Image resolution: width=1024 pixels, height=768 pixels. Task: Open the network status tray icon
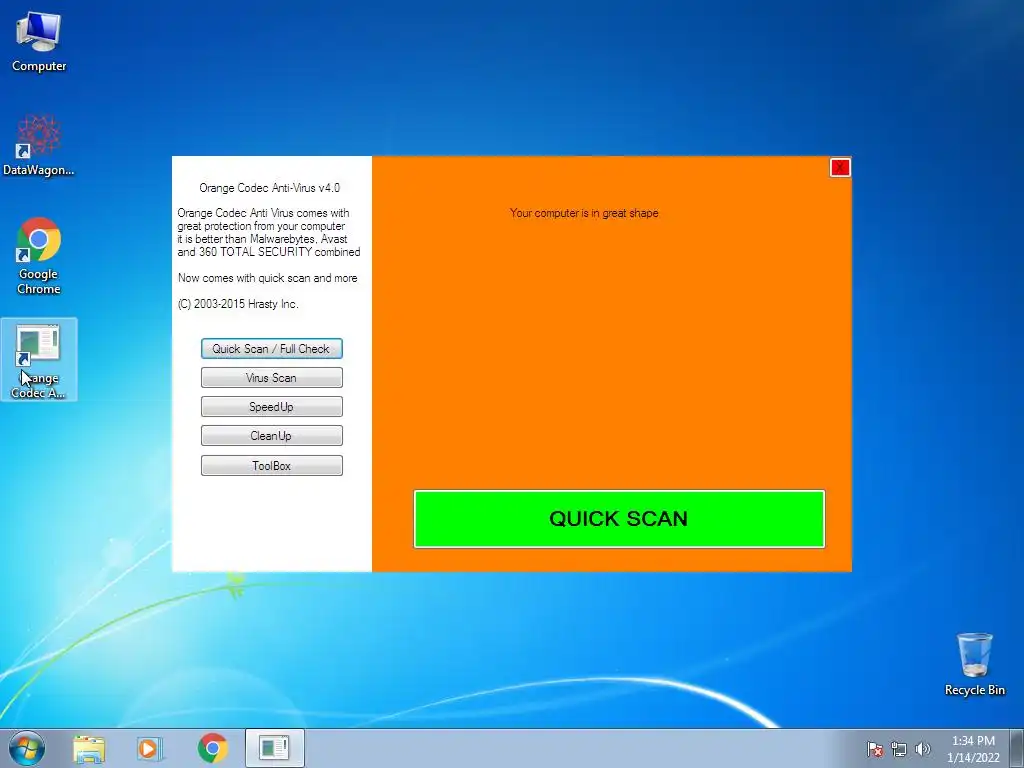[x=899, y=749]
